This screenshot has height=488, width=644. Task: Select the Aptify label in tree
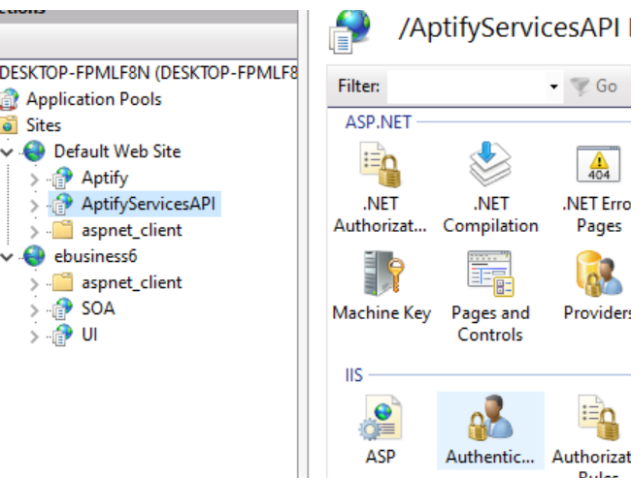coord(105,177)
